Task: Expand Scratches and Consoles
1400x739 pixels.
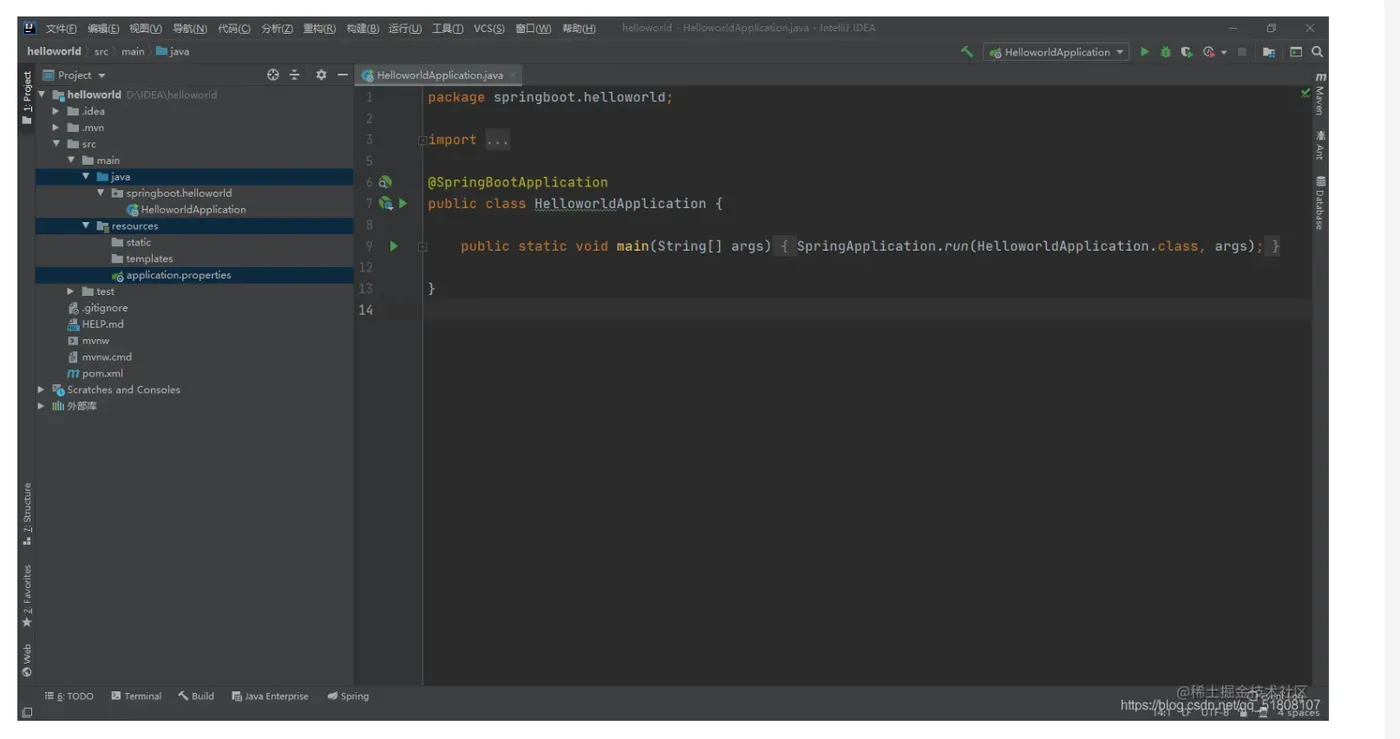Action: [x=41, y=390]
